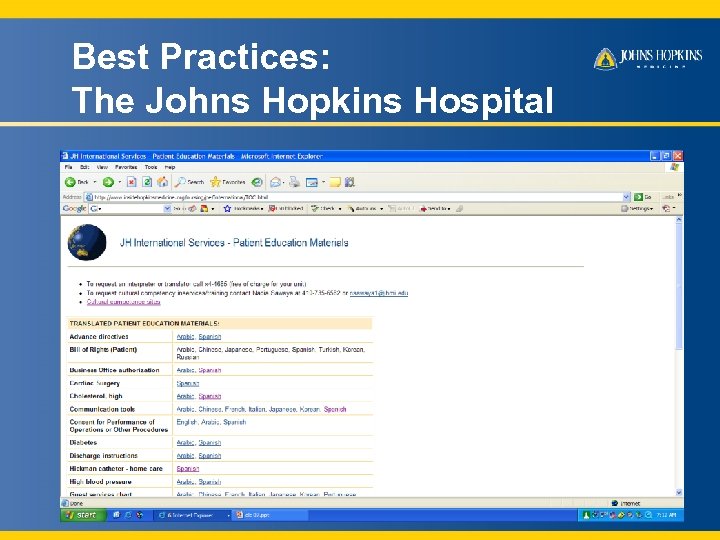Open the View menu

click(x=102, y=167)
